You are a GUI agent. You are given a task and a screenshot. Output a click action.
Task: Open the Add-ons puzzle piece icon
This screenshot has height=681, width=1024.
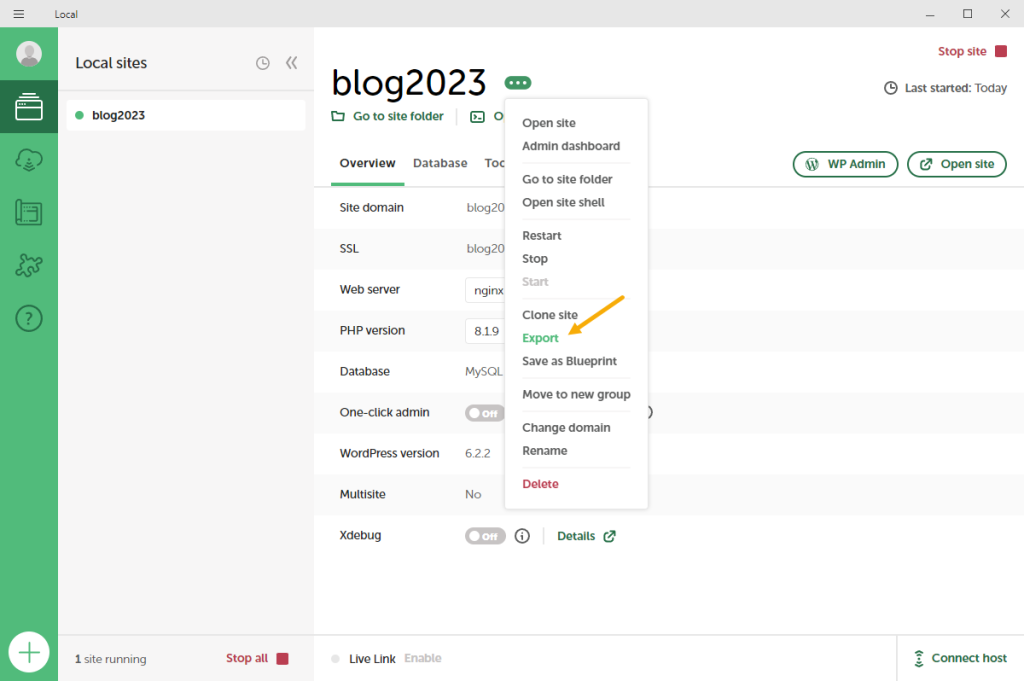tap(29, 266)
